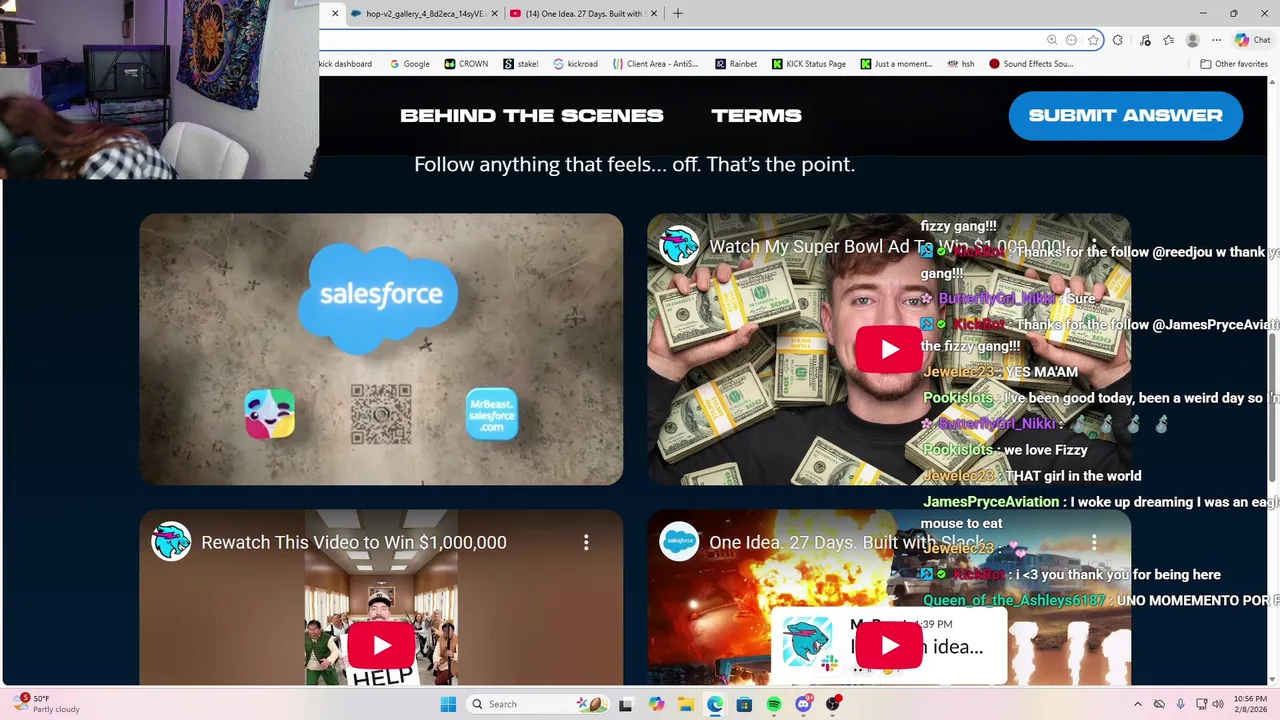Open the kickroad bookmark

tap(575, 64)
